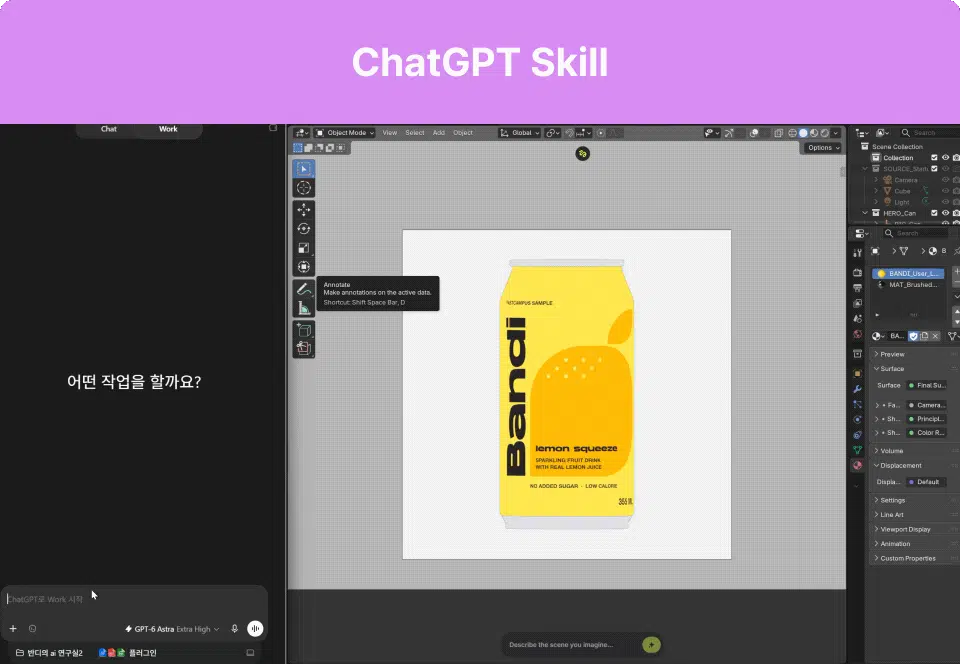
Task: Choose the Add Cube tool
Action: point(304,330)
